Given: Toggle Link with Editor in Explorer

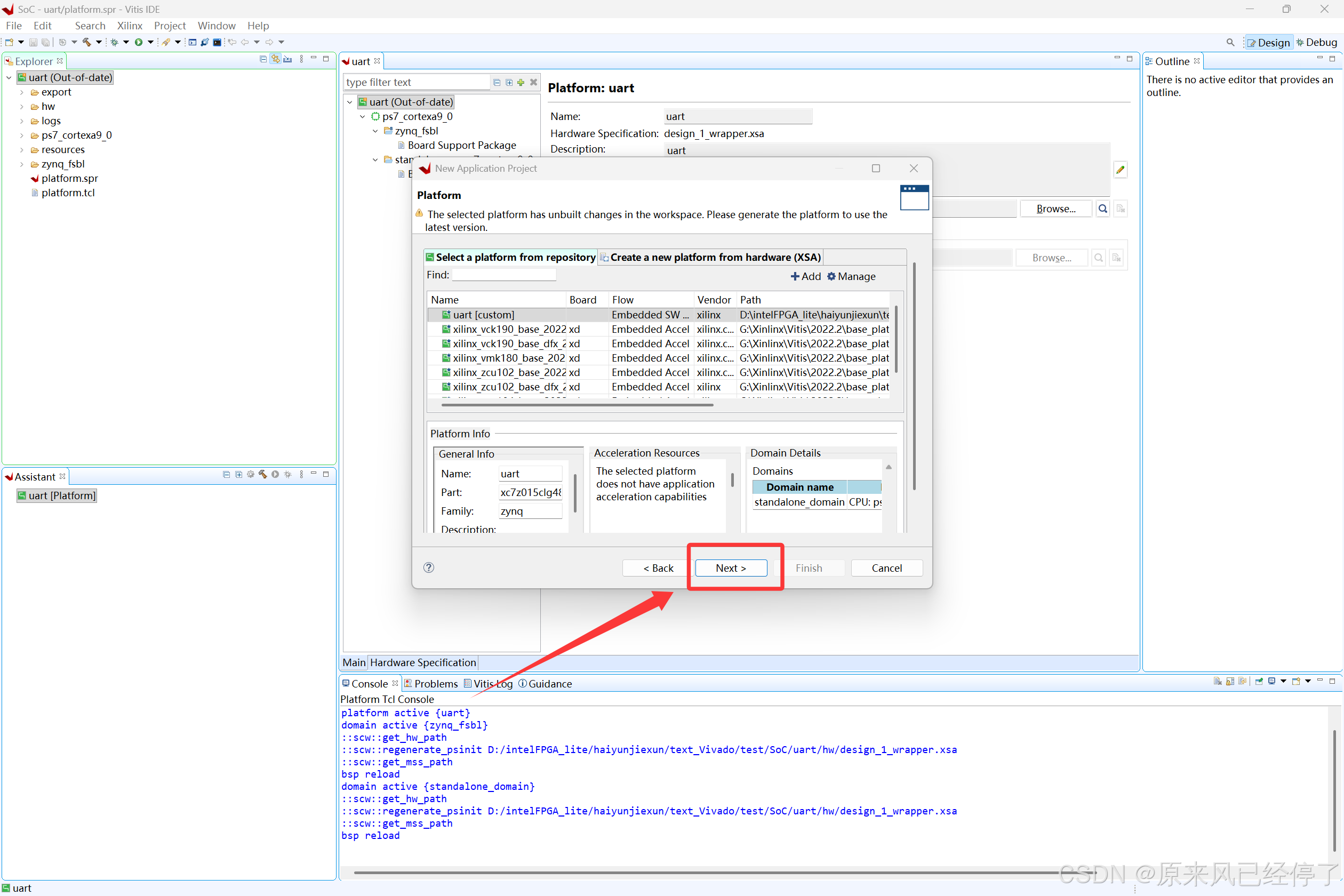Looking at the screenshot, I should click(x=275, y=59).
